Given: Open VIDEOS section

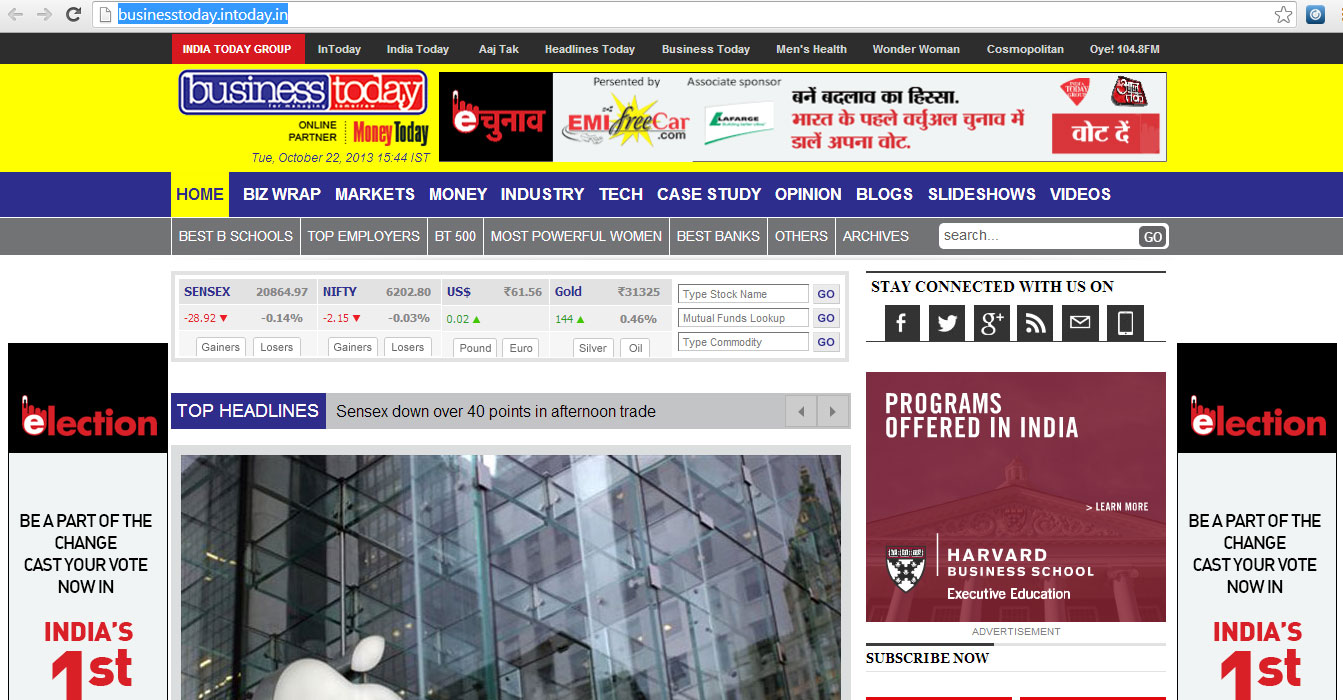Looking at the screenshot, I should [x=1080, y=194].
